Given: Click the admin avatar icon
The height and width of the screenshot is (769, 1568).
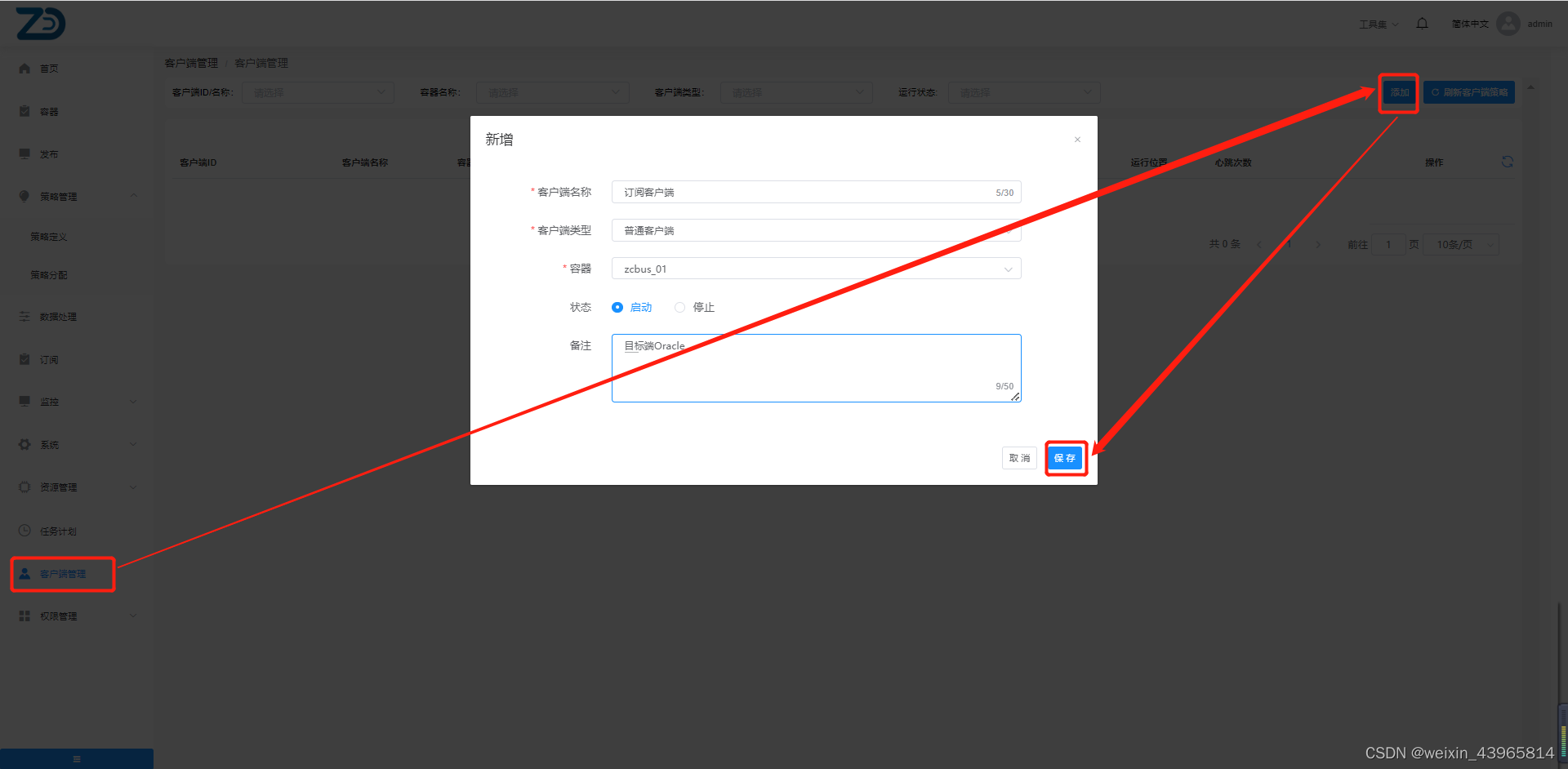Looking at the screenshot, I should [1508, 24].
